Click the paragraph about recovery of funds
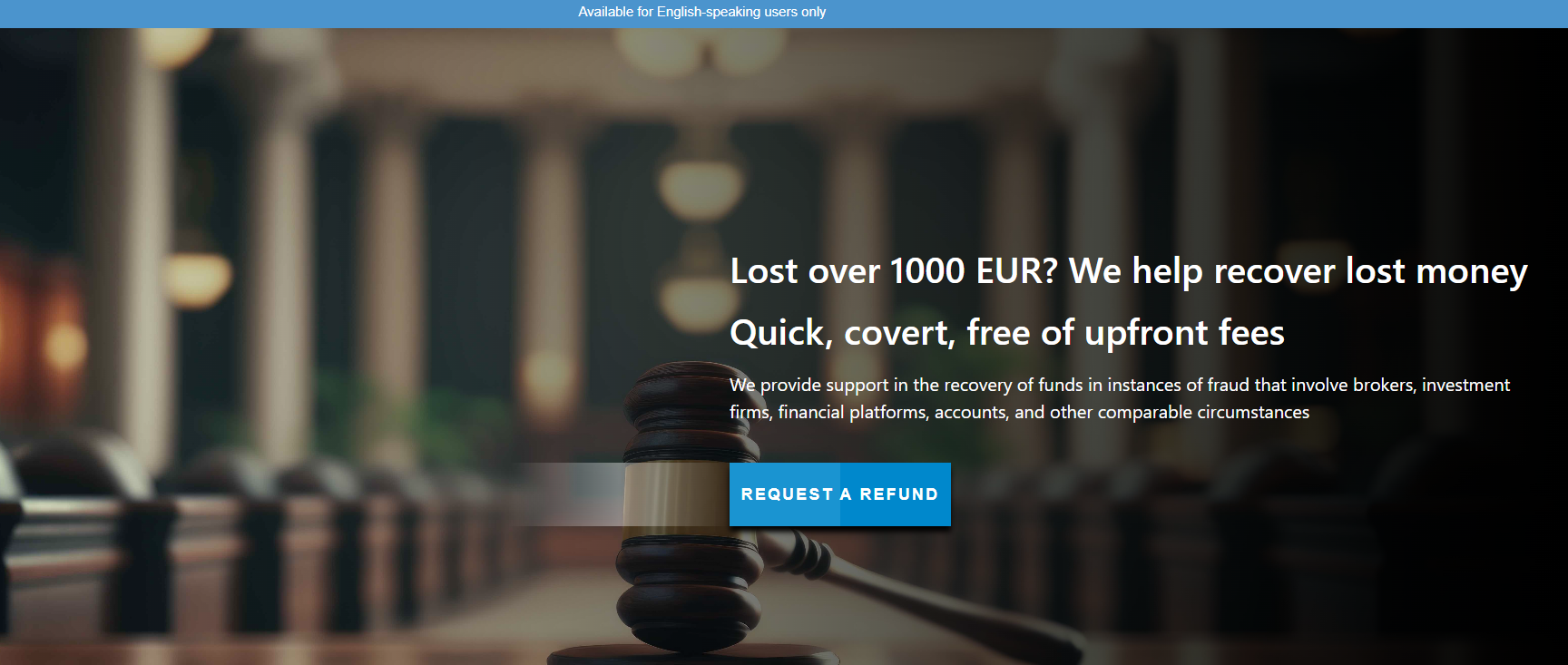This screenshot has height=665, width=1568. click(1120, 398)
